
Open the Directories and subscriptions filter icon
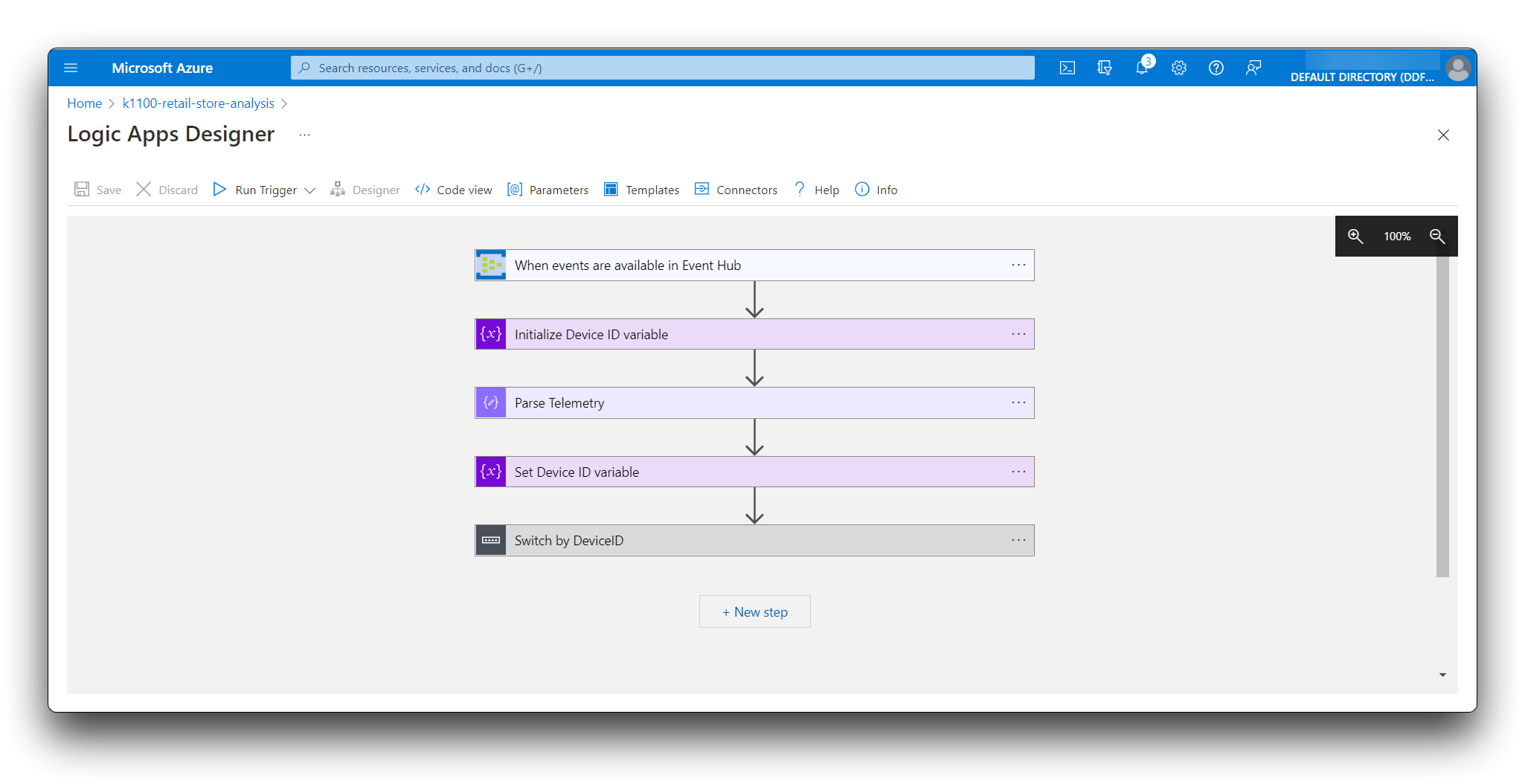(1105, 68)
